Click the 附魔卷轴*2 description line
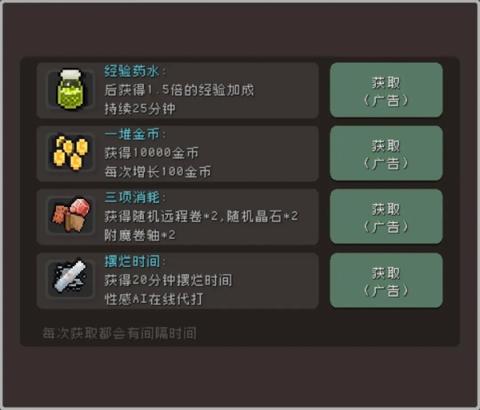Screen dimensions: 480x410 point(140,235)
